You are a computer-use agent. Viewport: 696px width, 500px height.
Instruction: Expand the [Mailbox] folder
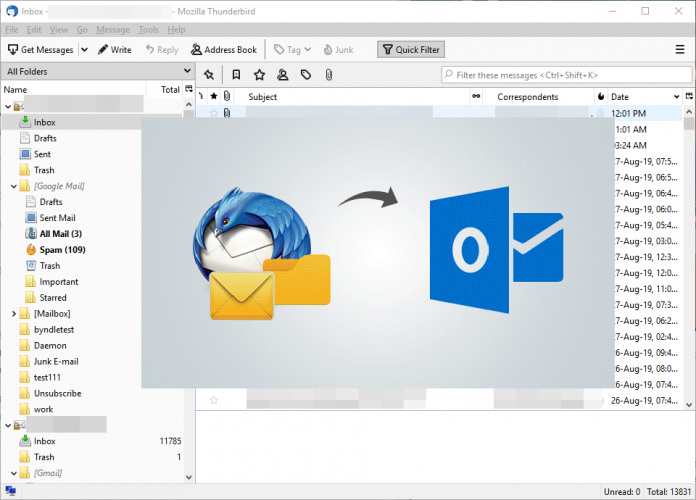14,313
